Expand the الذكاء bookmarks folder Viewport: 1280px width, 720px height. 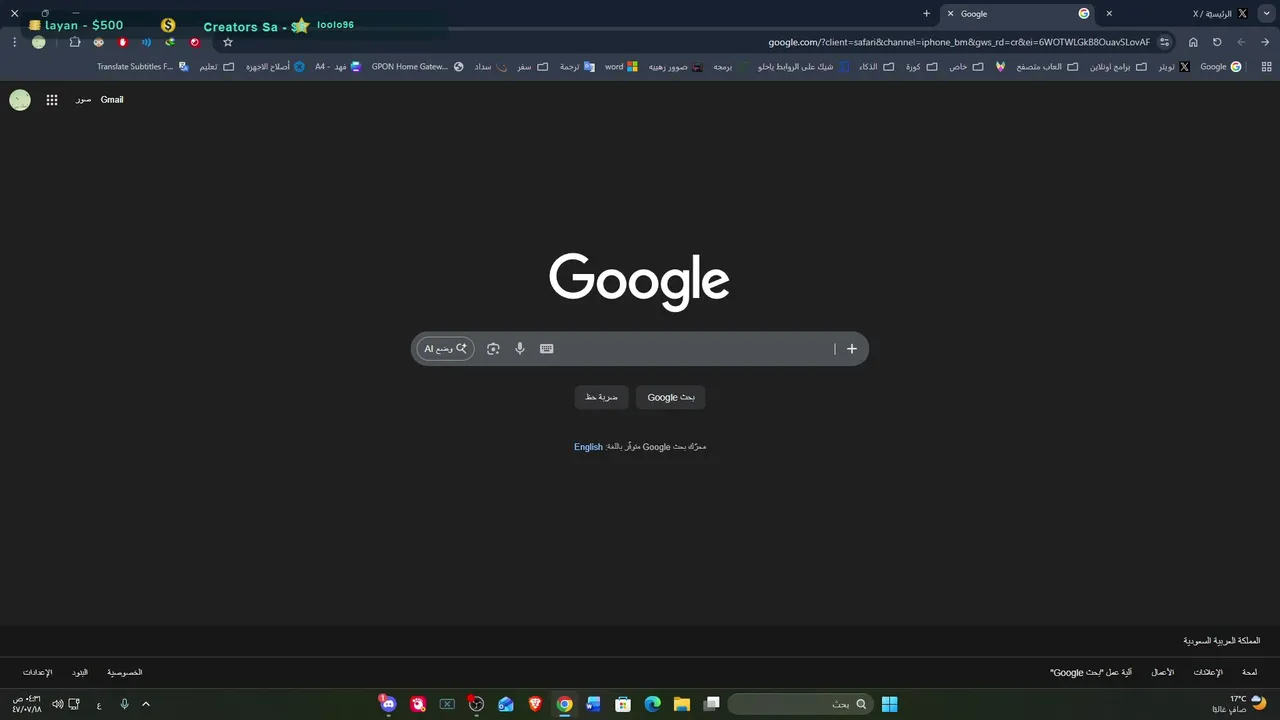(876, 67)
